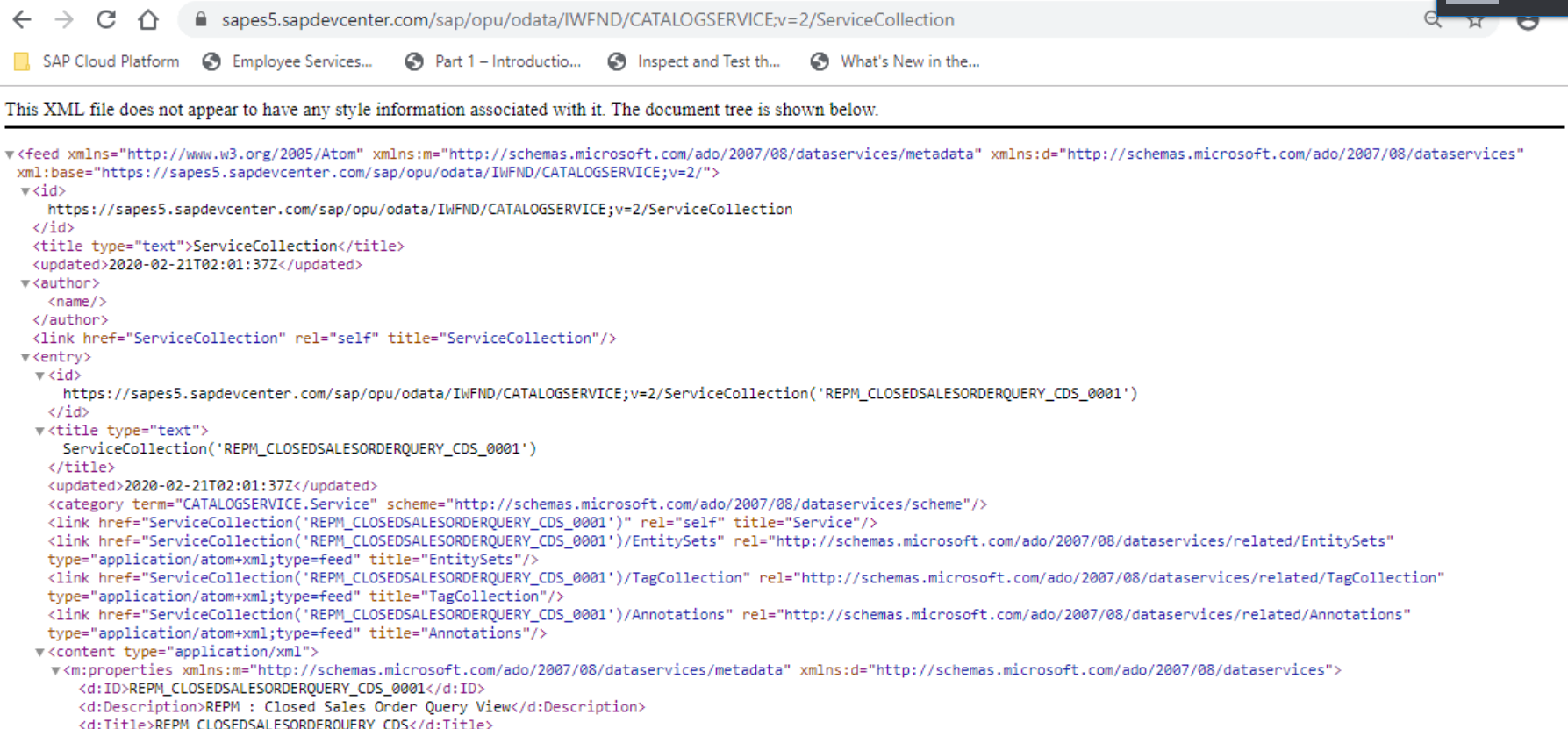The width and height of the screenshot is (1568, 729).
Task: Click the EntitySets link href line
Action: (720, 541)
